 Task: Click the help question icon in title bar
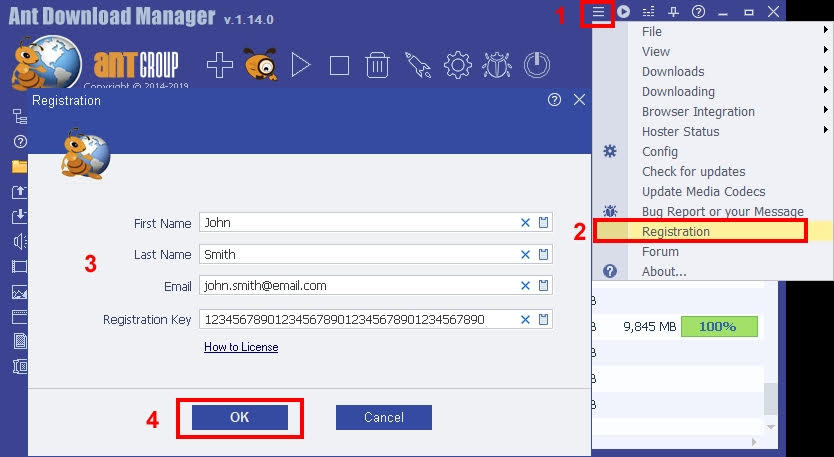[x=698, y=11]
